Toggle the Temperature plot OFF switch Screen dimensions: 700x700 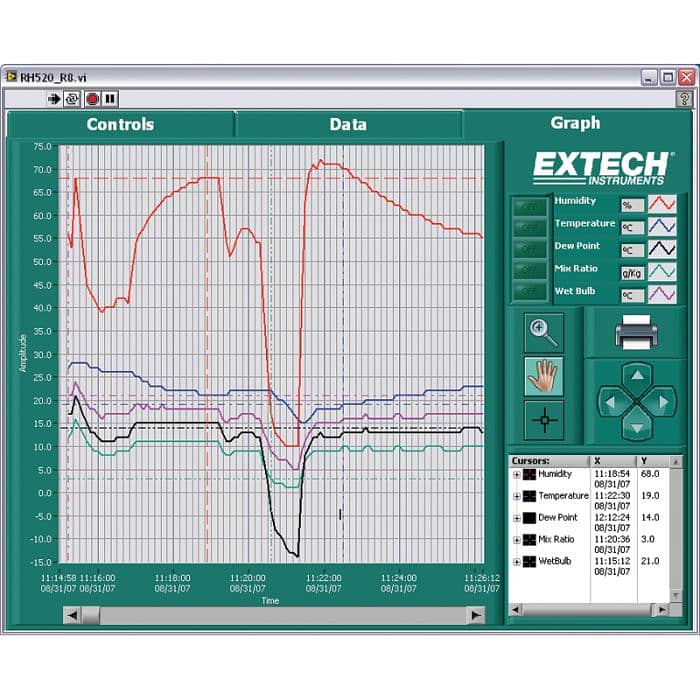(x=529, y=228)
